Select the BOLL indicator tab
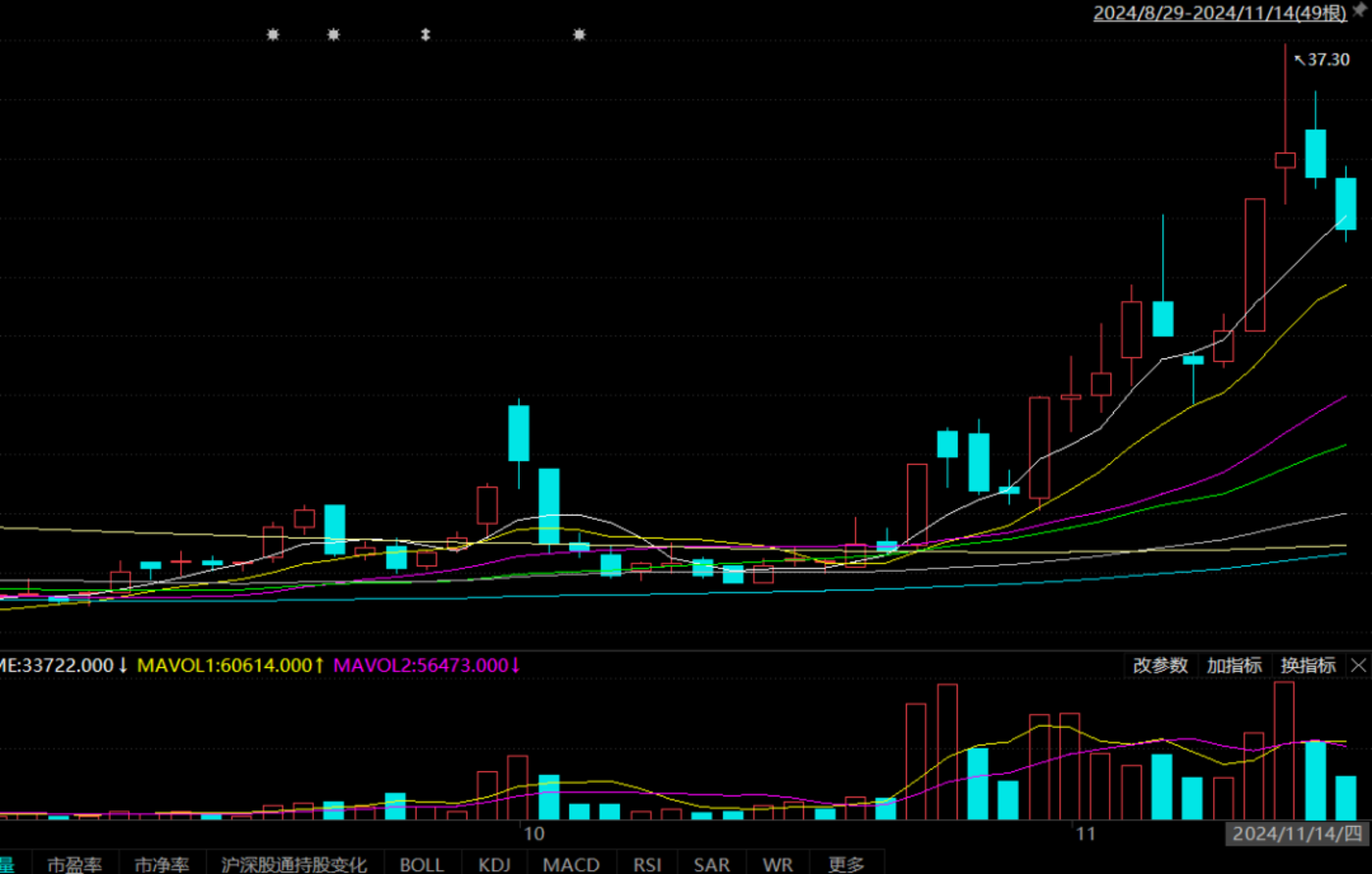This screenshot has width=1372, height=874. pos(422,864)
